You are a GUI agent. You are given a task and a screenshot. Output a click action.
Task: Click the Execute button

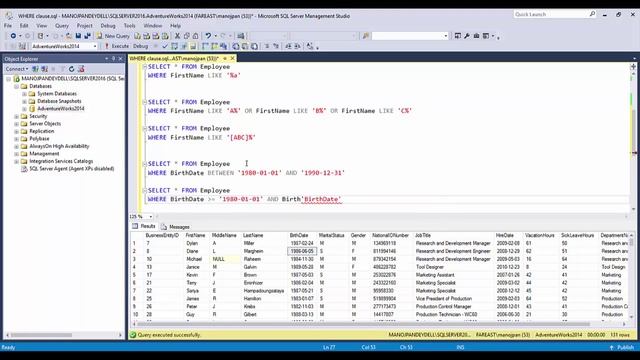(x=116, y=46)
